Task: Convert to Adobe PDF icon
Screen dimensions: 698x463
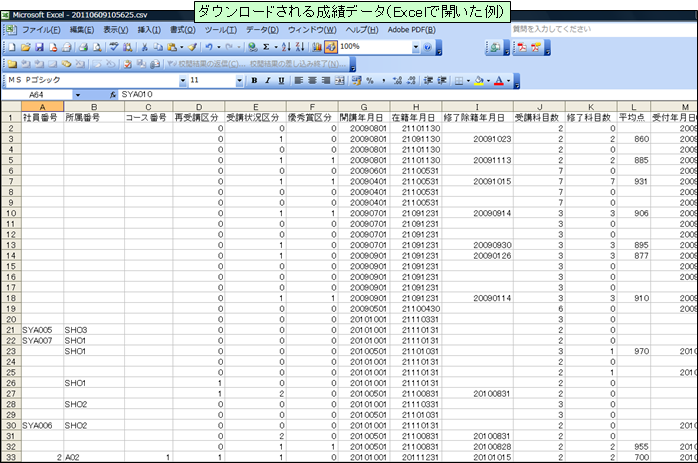Action: pos(522,47)
